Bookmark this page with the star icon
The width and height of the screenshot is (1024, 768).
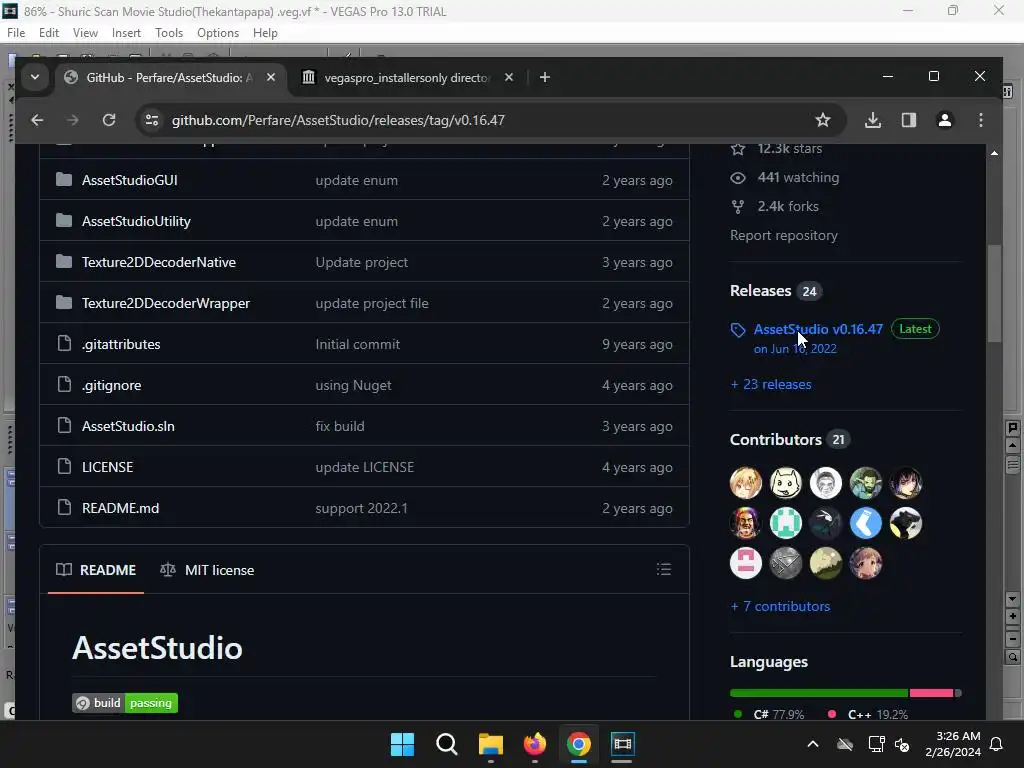tap(823, 120)
